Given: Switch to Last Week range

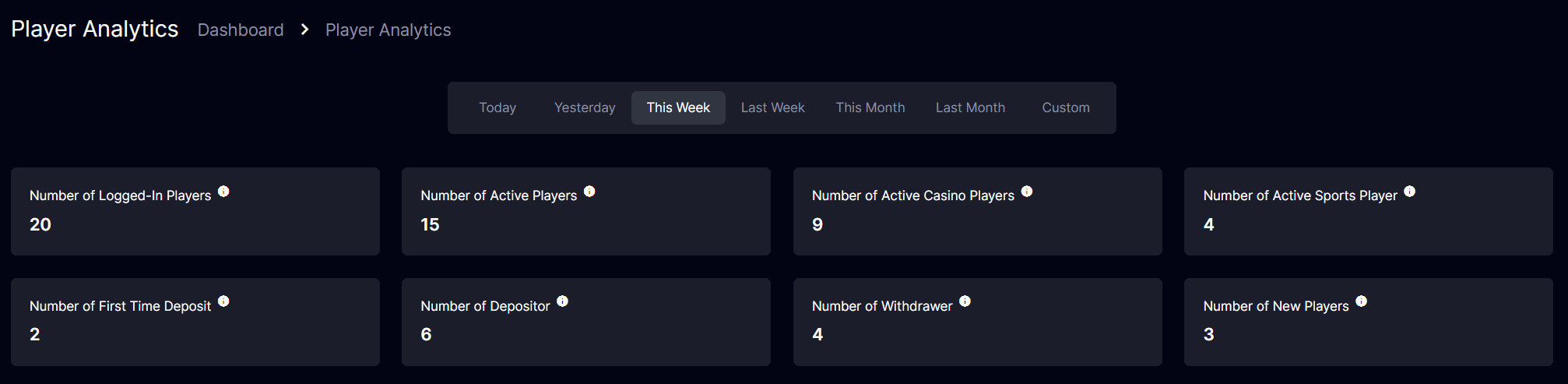Looking at the screenshot, I should point(772,107).
